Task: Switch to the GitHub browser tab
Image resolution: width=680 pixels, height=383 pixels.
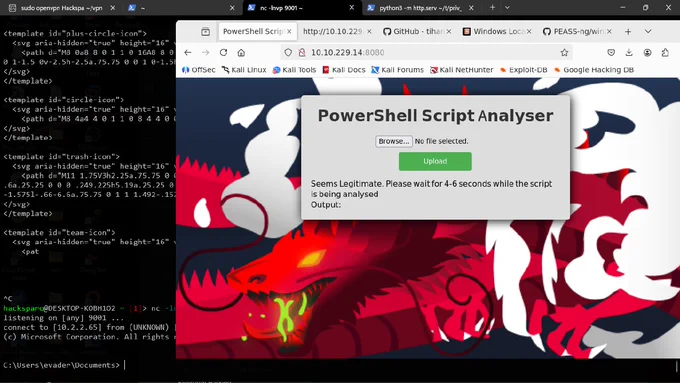Action: click(x=417, y=31)
